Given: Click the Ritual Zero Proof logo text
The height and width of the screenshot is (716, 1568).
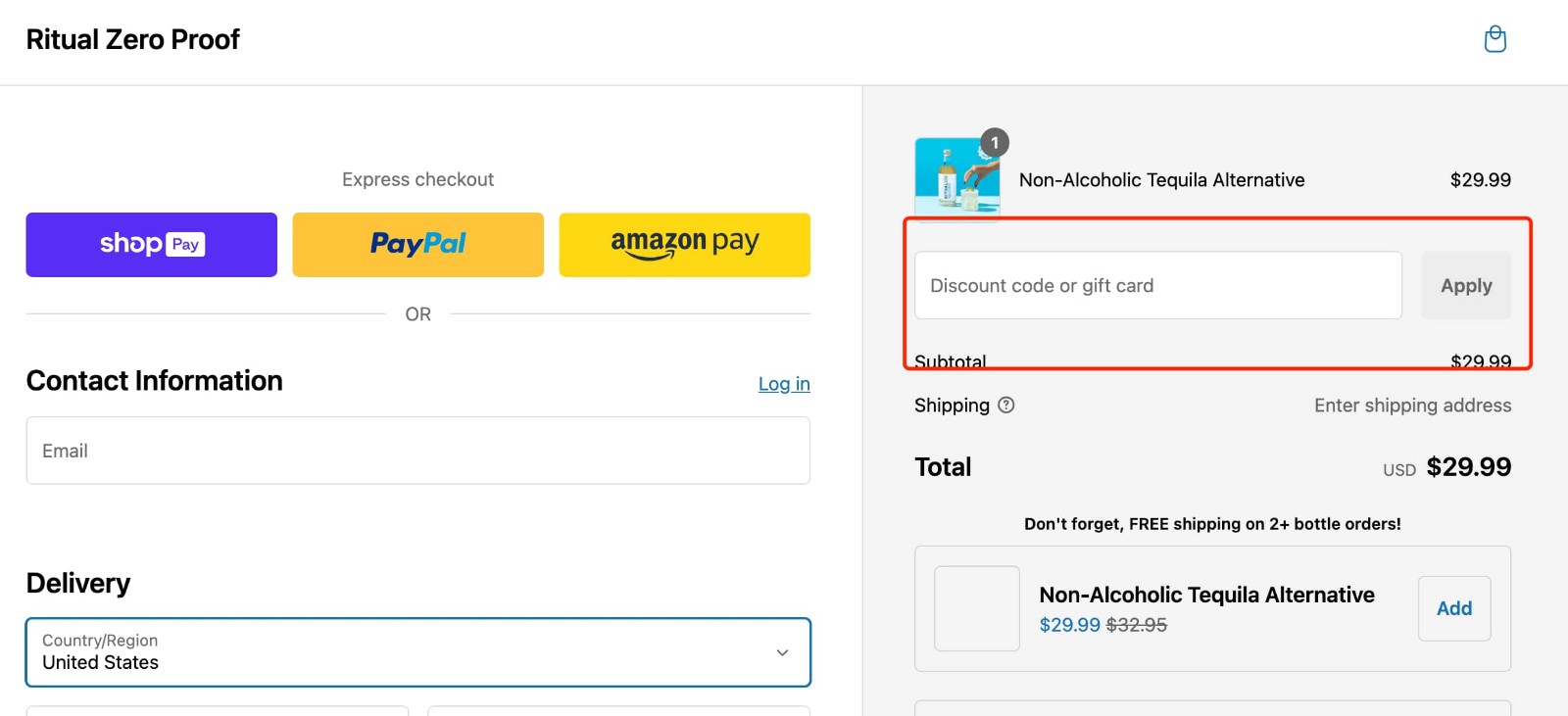Looking at the screenshot, I should [133, 39].
